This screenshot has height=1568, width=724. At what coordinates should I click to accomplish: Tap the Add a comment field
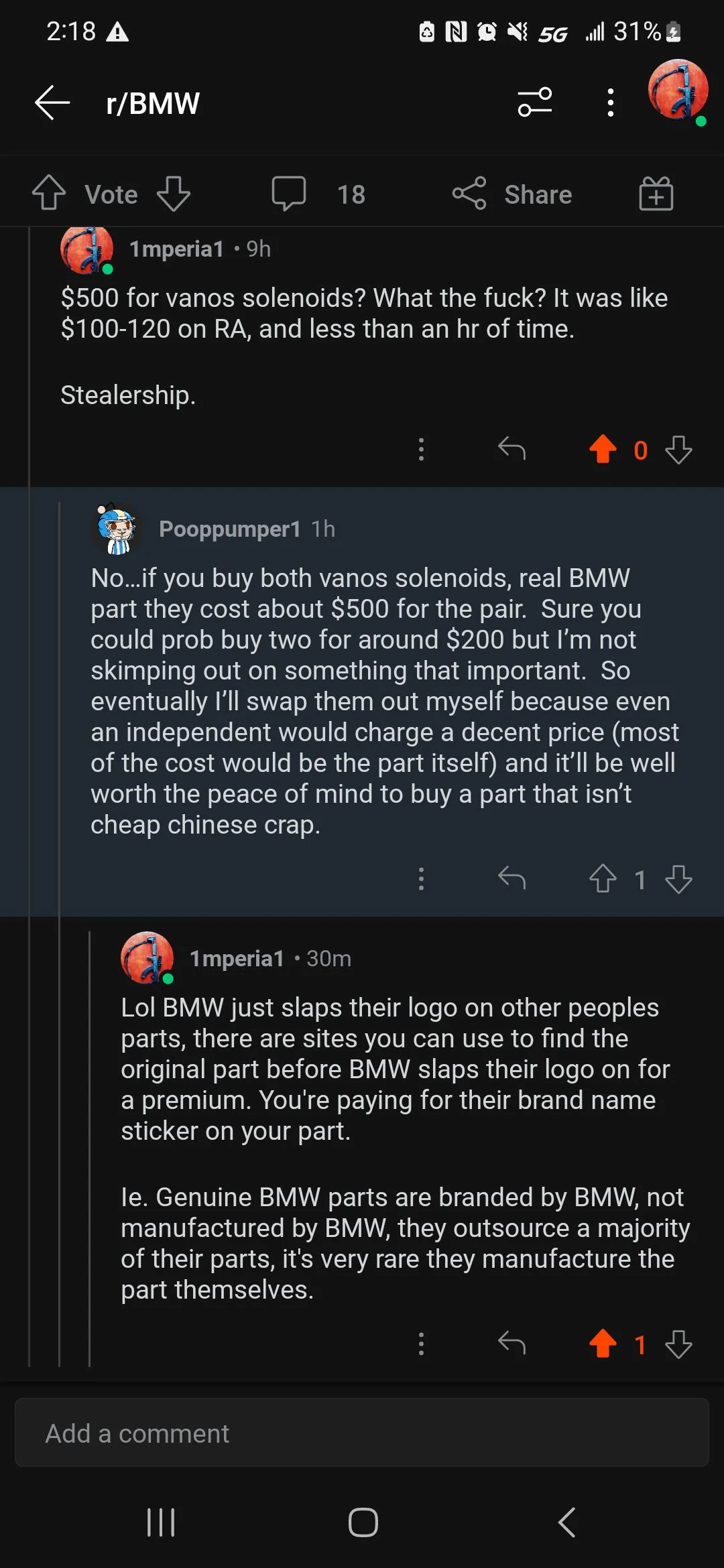pos(362,1433)
